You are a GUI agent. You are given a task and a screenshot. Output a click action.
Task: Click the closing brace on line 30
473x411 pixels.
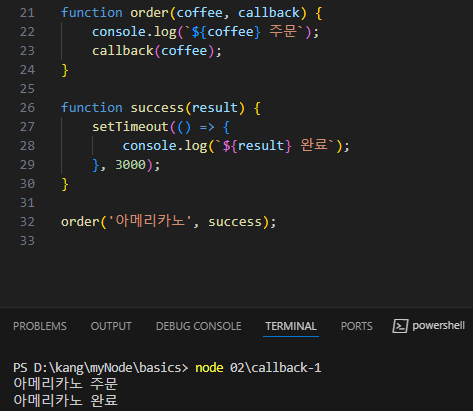pyautogui.click(x=65, y=184)
